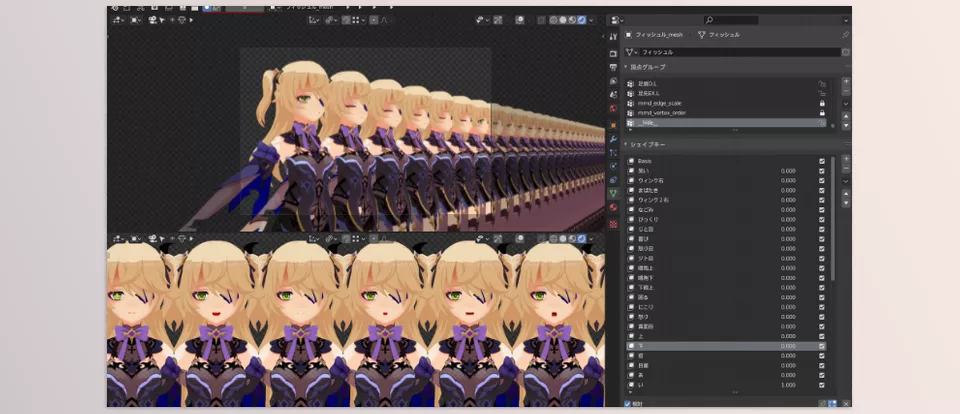The image size is (960, 414).
Task: Open upper viewport shading options dropdown
Action: (x=591, y=20)
